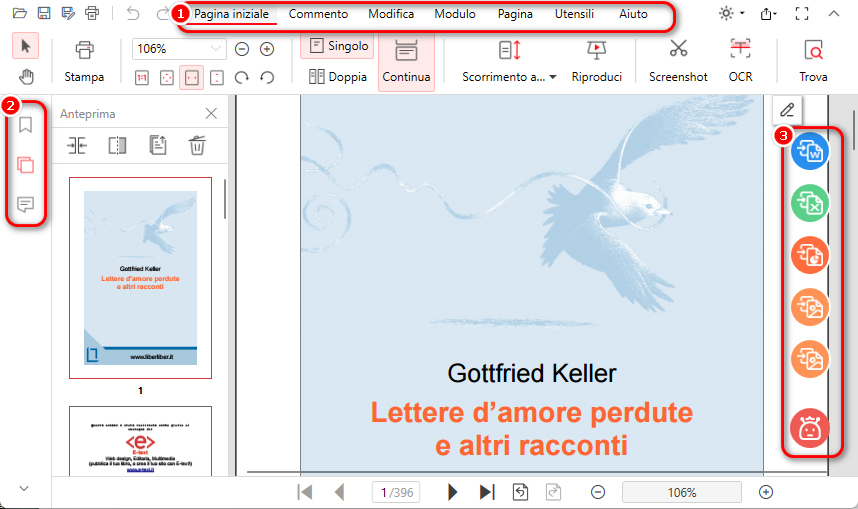Screen dimensions: 858x509
Task: Expand the theme brightness dropdown
Action: 732,14
